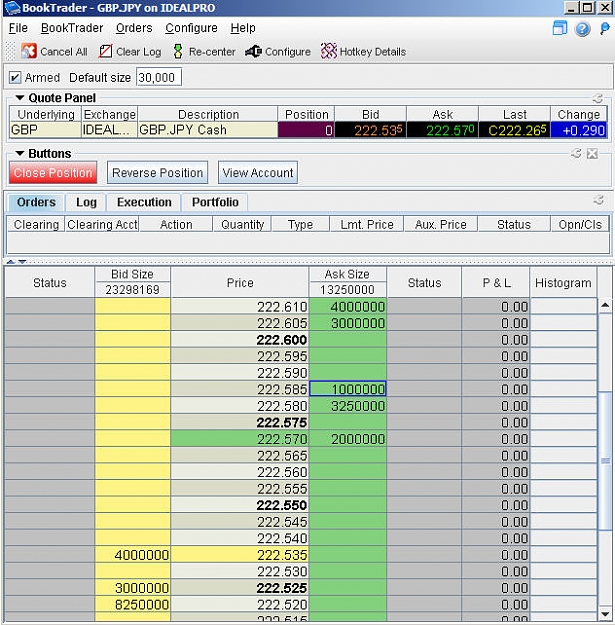Click the Change value +0.290

579,130
